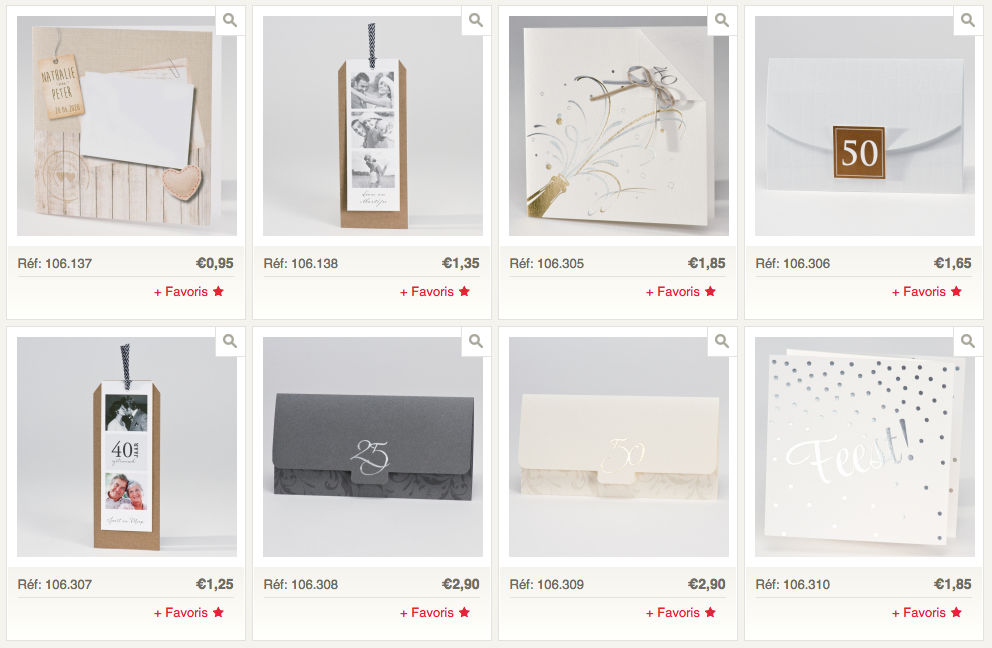Screen dimensions: 992x648
Task: Add card 106.138 to Favoris
Action: point(435,292)
